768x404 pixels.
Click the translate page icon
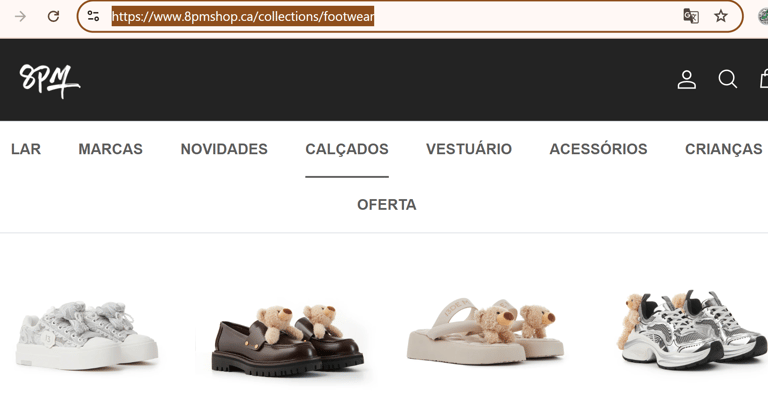click(691, 16)
